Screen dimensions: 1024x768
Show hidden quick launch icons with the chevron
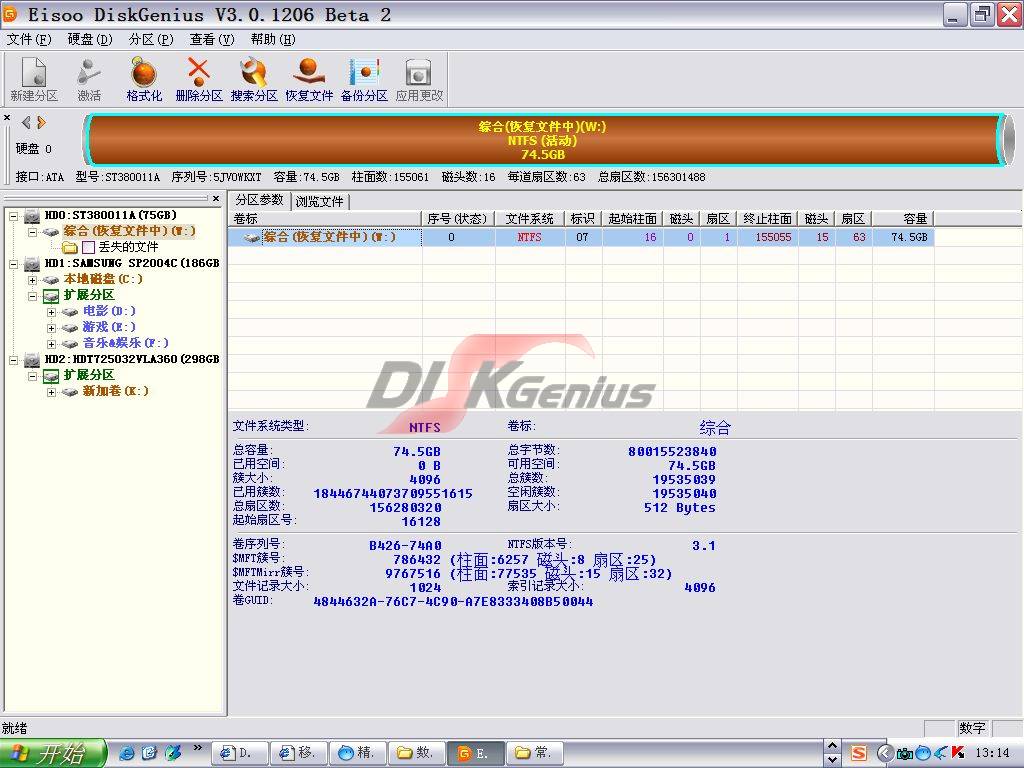click(x=198, y=748)
